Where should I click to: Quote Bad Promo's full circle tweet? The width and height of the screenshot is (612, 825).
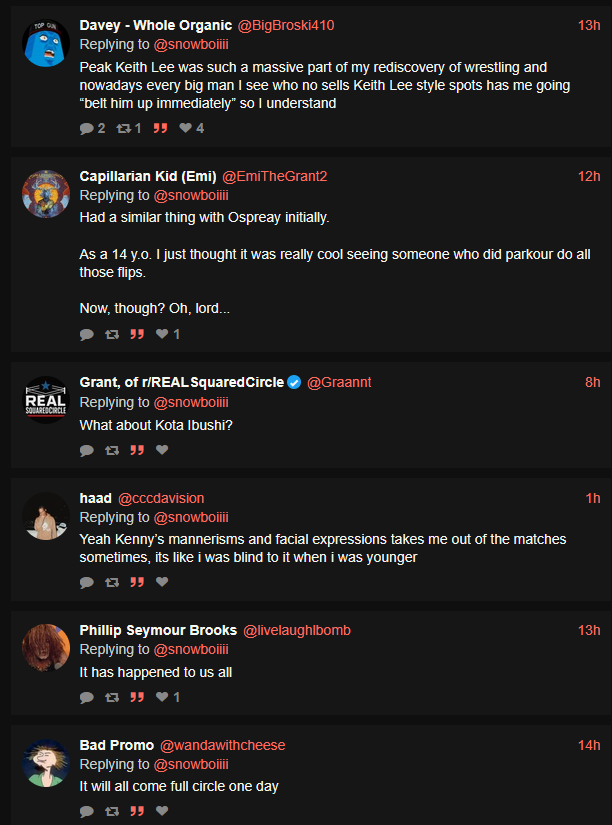(137, 811)
